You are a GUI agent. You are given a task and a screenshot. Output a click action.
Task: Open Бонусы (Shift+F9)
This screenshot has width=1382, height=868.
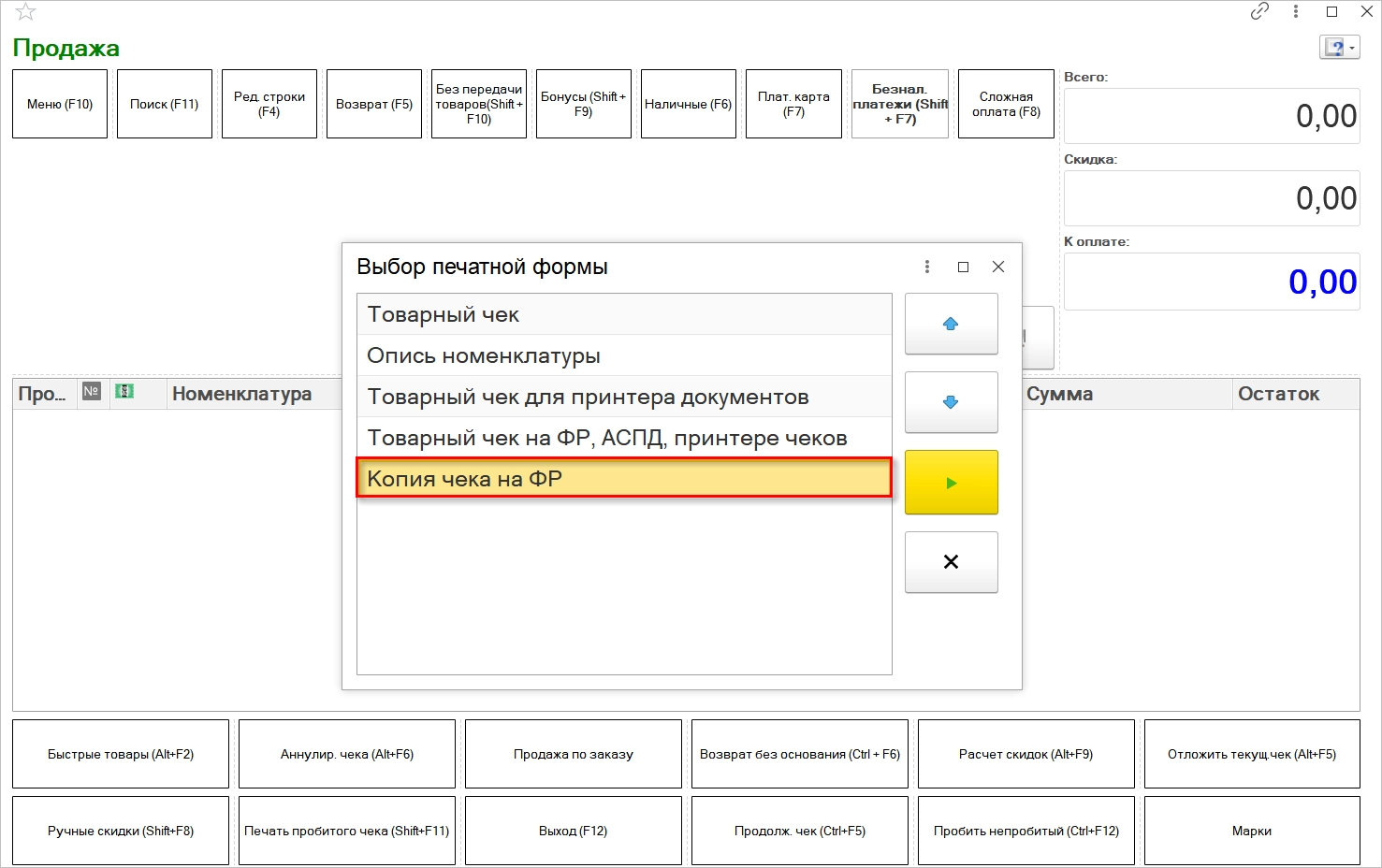click(x=584, y=104)
